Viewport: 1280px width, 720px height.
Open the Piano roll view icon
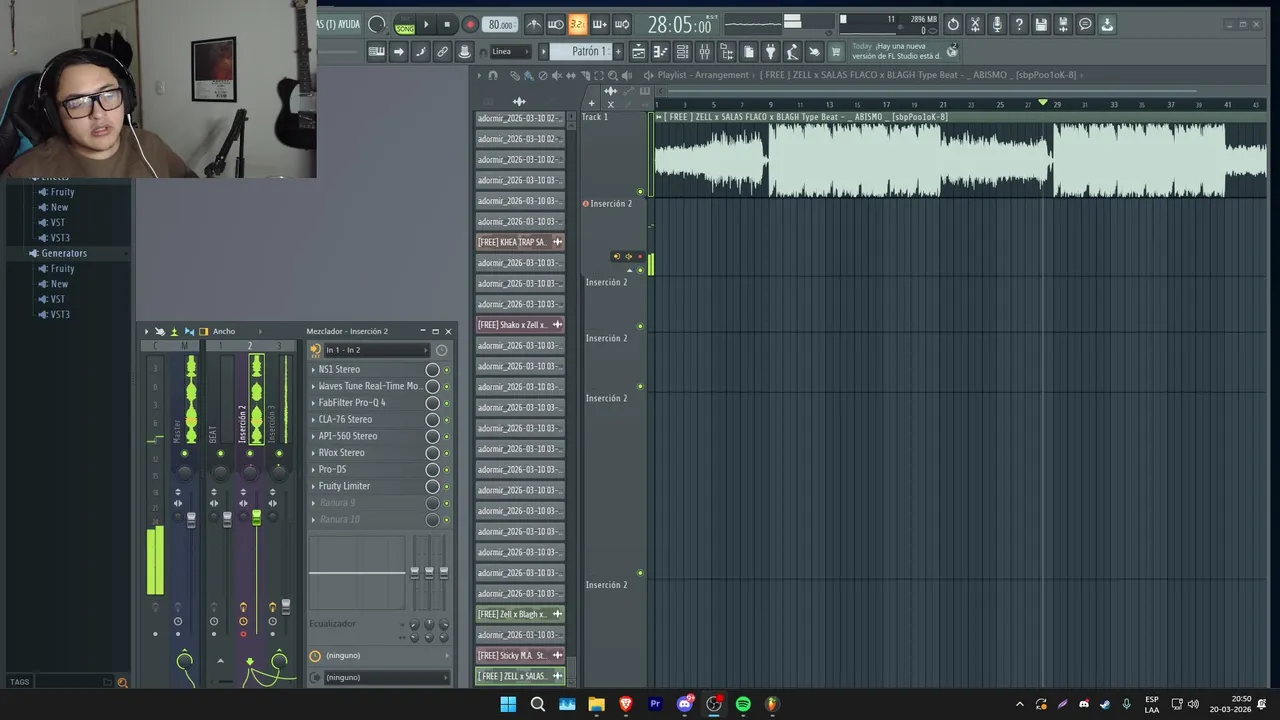(660, 52)
